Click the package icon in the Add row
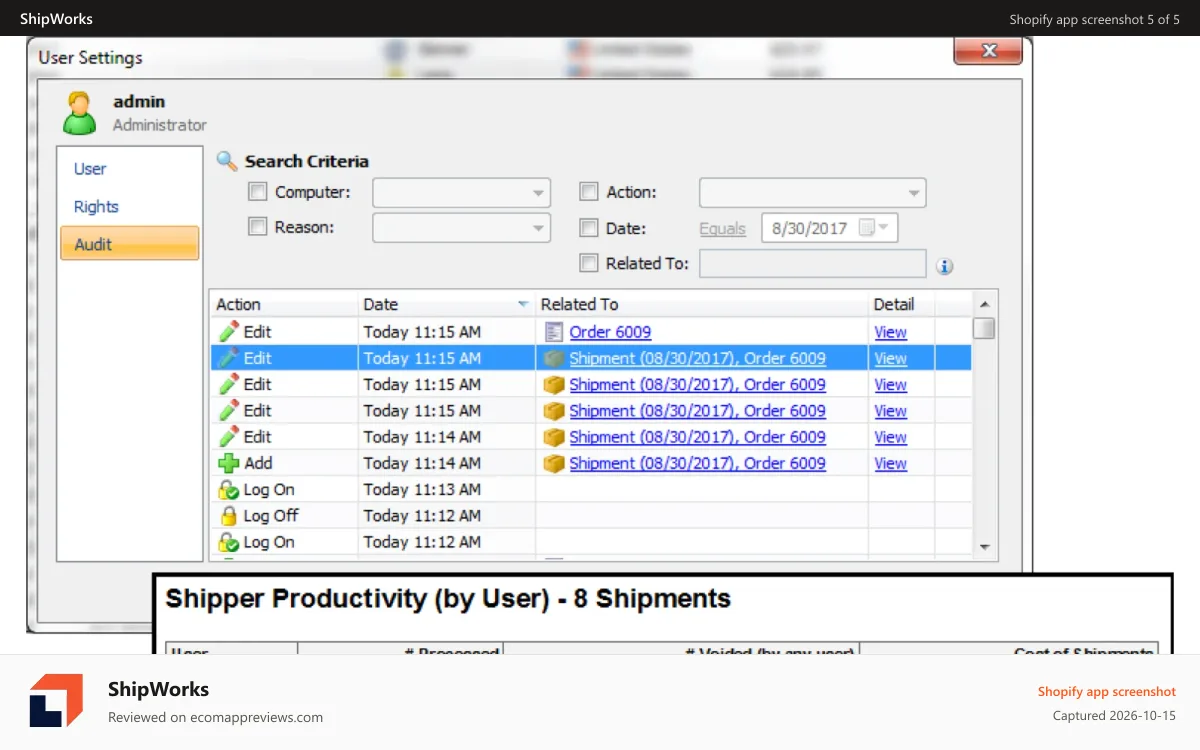This screenshot has height=750, width=1200. pos(554,463)
